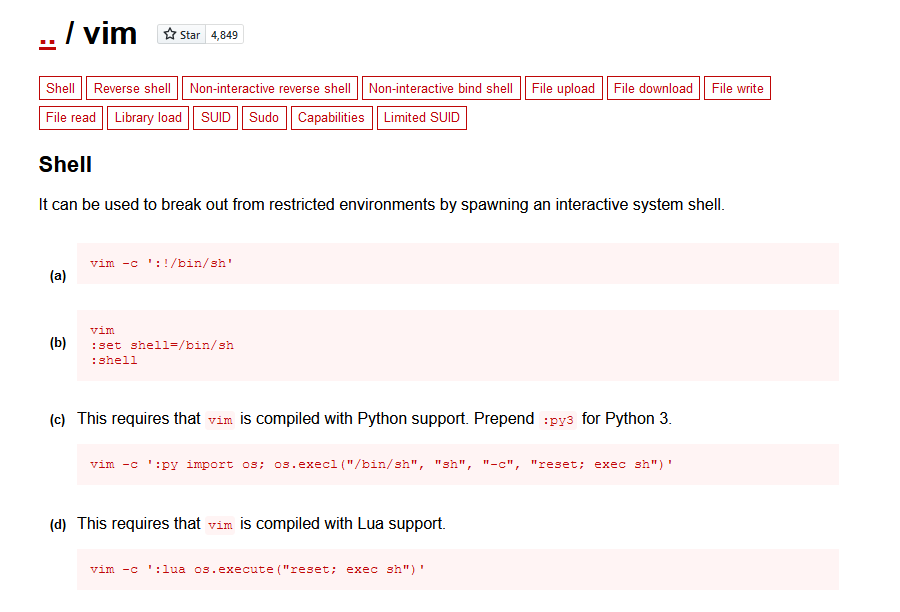Jump to the Shell section
900x612 pixels.
60,89
